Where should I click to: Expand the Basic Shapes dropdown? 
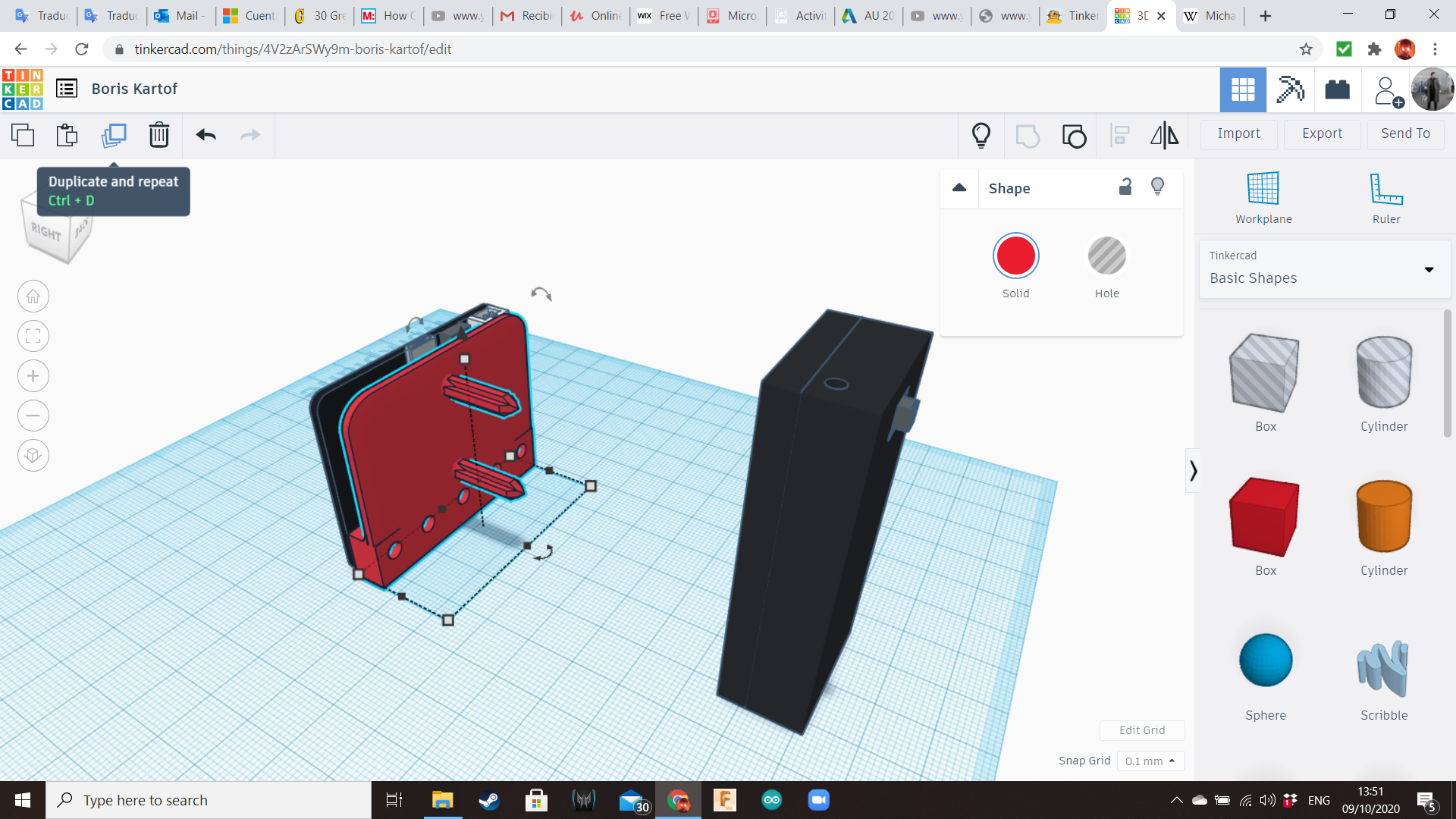tap(1429, 270)
